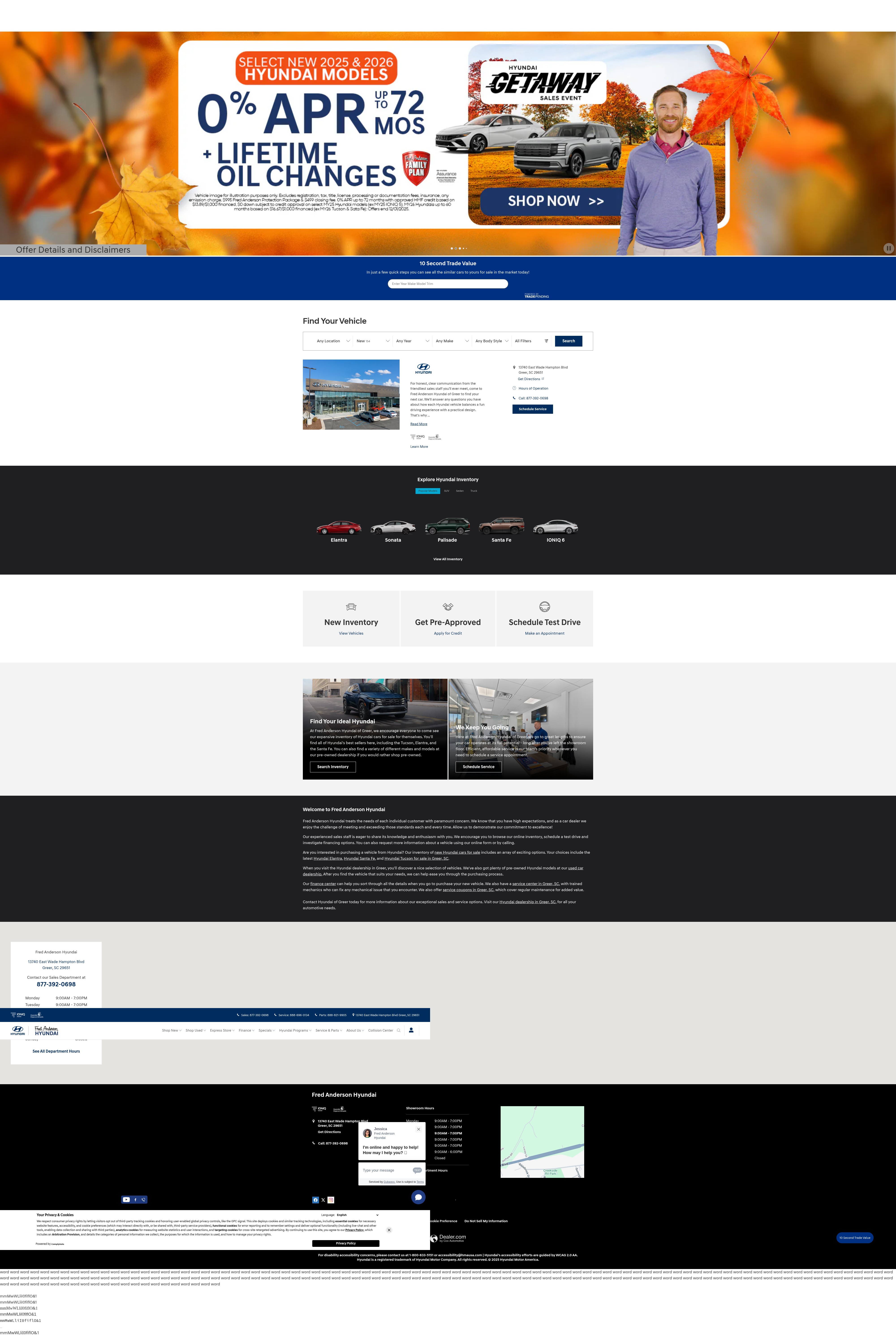The height and width of the screenshot is (1336, 896).
Task: Click the Schedule Test Drive steering wheel icon
Action: pyautogui.click(x=545, y=607)
